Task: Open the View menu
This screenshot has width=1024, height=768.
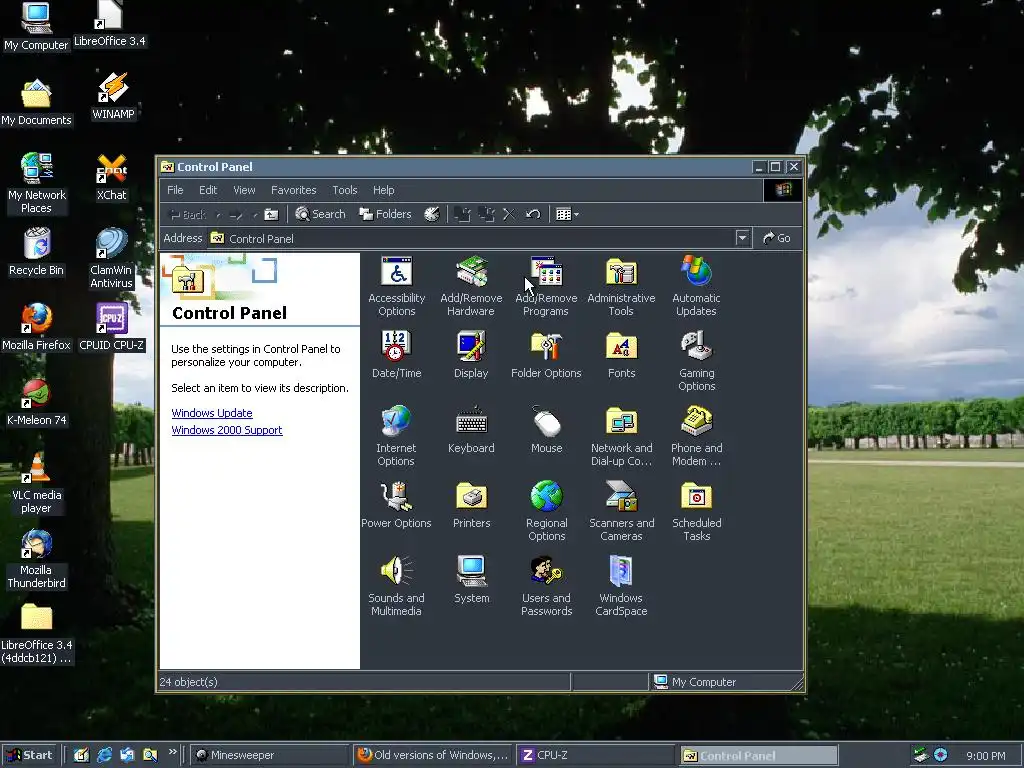Action: [244, 190]
